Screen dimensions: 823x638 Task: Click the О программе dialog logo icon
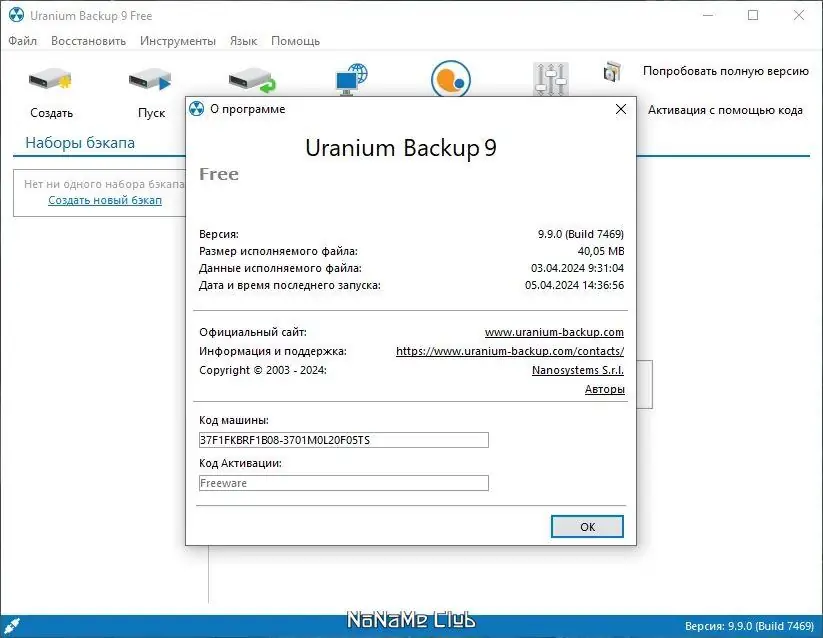point(196,109)
